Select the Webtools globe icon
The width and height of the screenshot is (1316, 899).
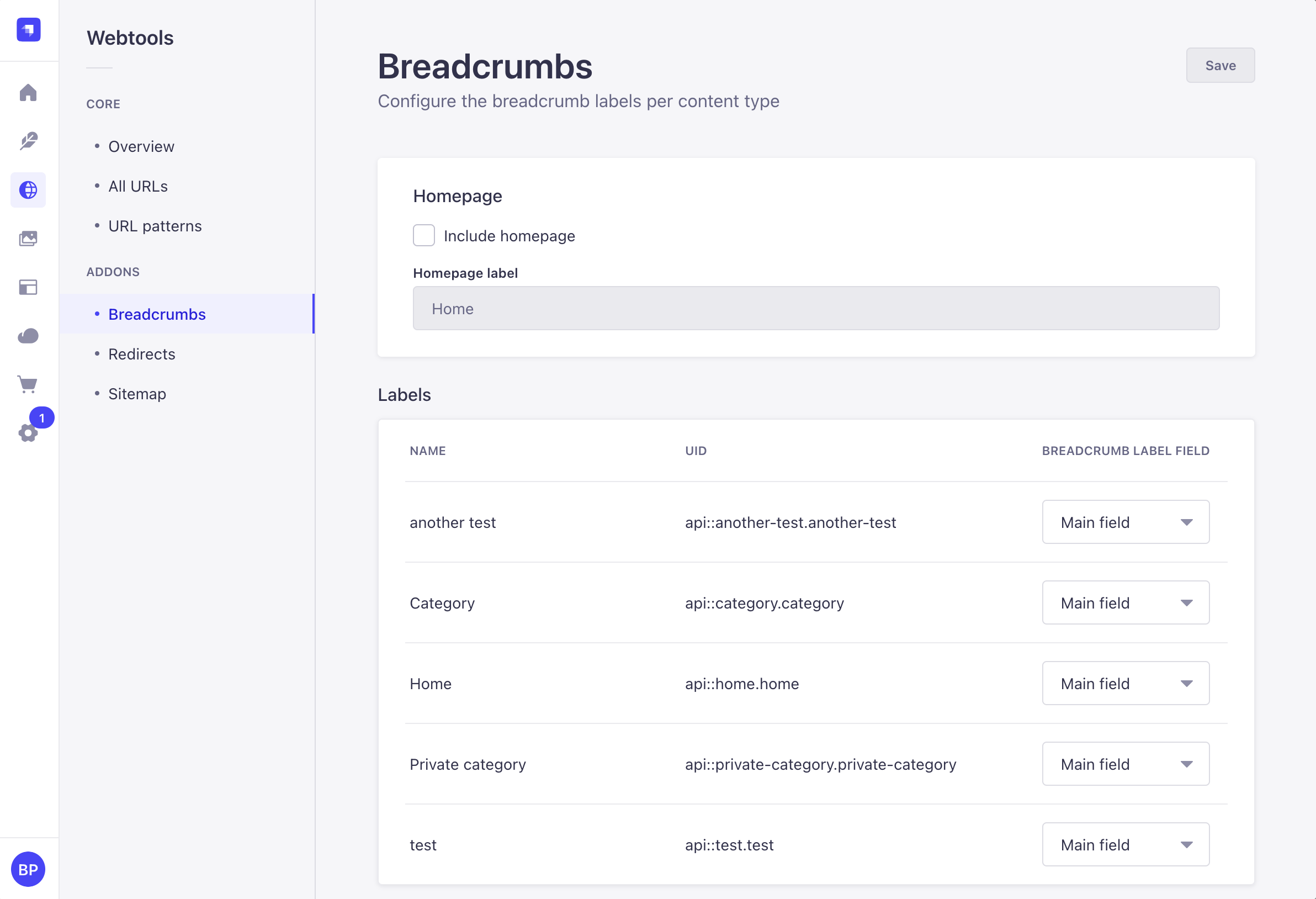(28, 190)
